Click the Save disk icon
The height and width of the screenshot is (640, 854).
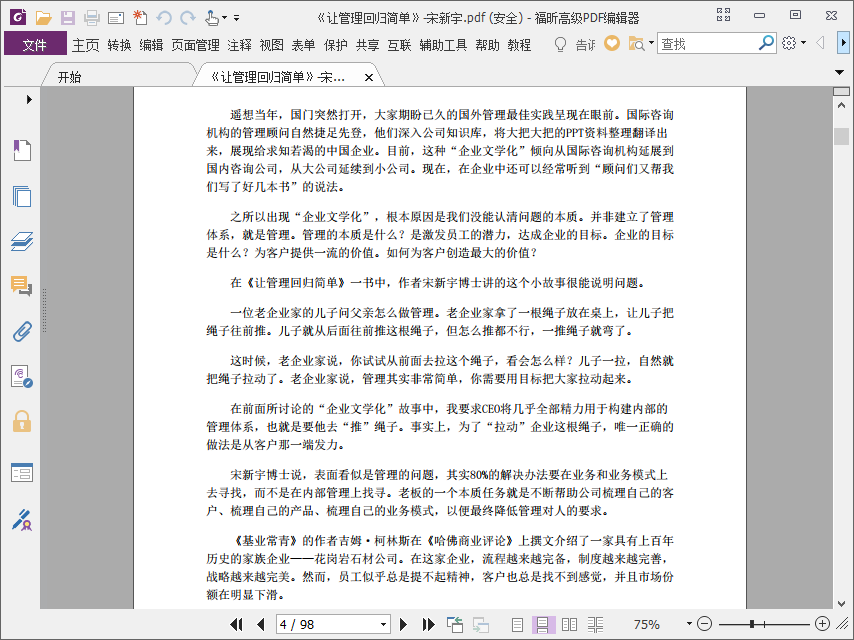[x=68, y=18]
